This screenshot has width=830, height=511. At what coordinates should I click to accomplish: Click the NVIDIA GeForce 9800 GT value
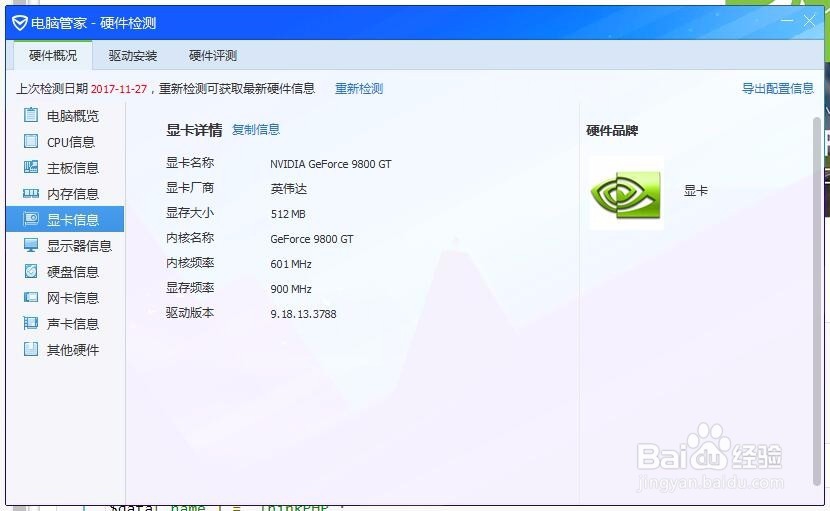[330, 164]
